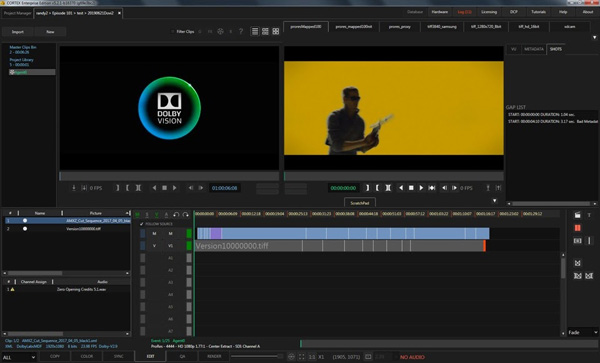Screen dimensions: 600x363
Task: Switch to list view icon
Action: (255, 31)
